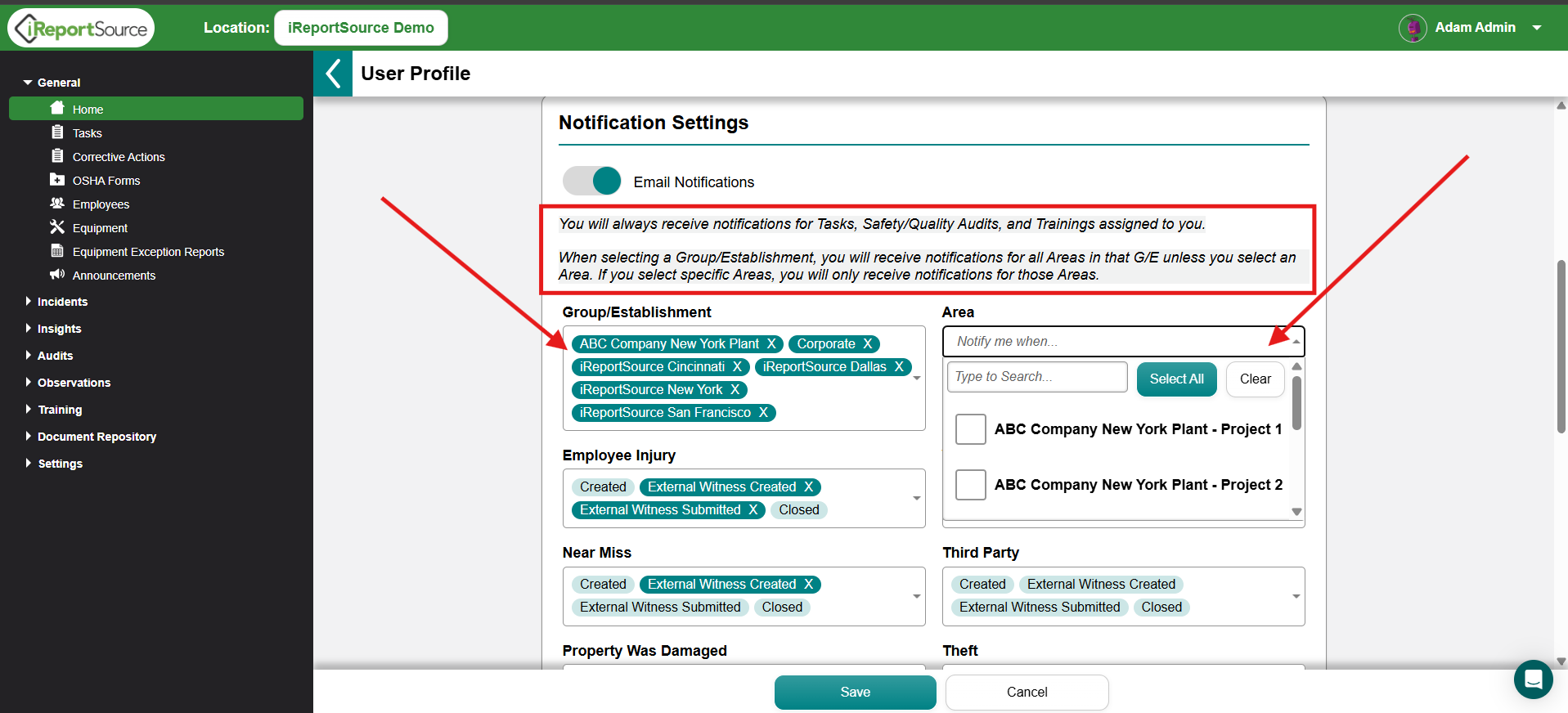1568x713 pixels.
Task: Expand the Observations section
Action: [x=29, y=382]
